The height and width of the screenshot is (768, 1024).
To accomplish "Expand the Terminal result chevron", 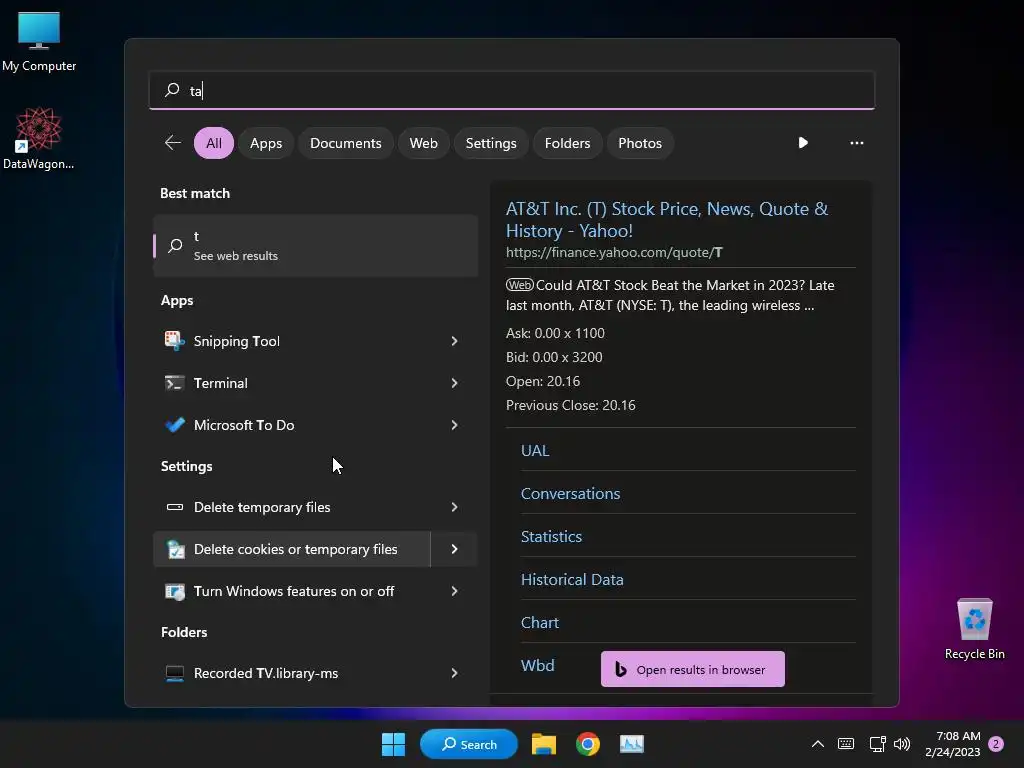I will [454, 383].
